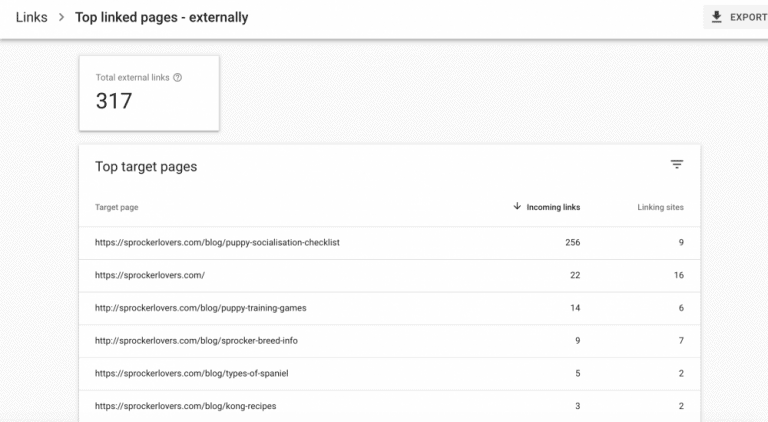Click the Total external links 317 card
The height and width of the screenshot is (422, 768).
point(149,93)
